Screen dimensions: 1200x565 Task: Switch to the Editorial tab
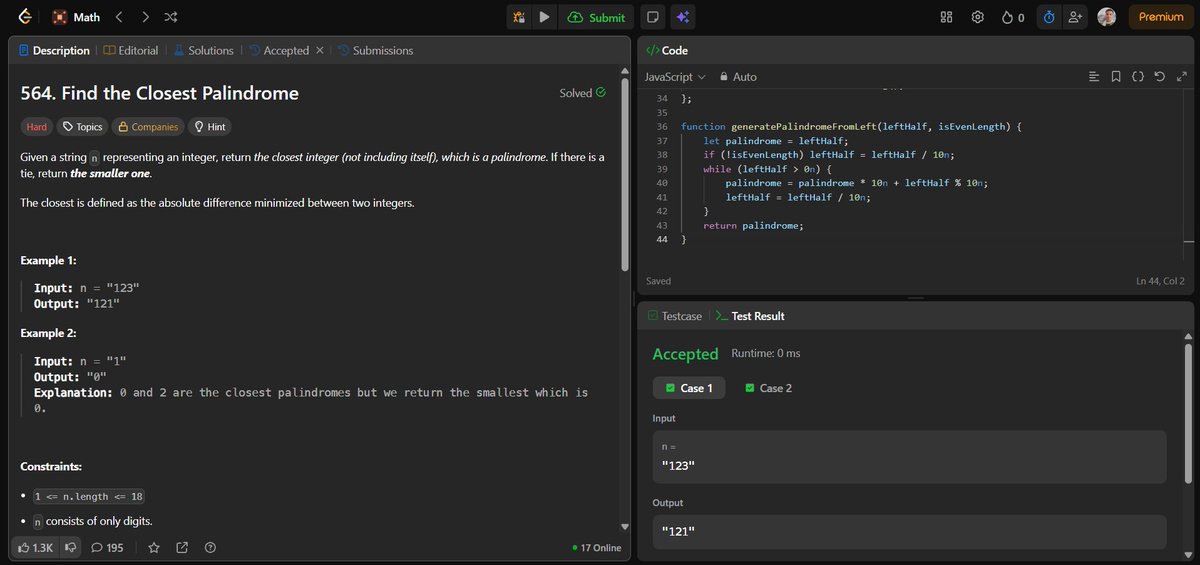(131, 50)
